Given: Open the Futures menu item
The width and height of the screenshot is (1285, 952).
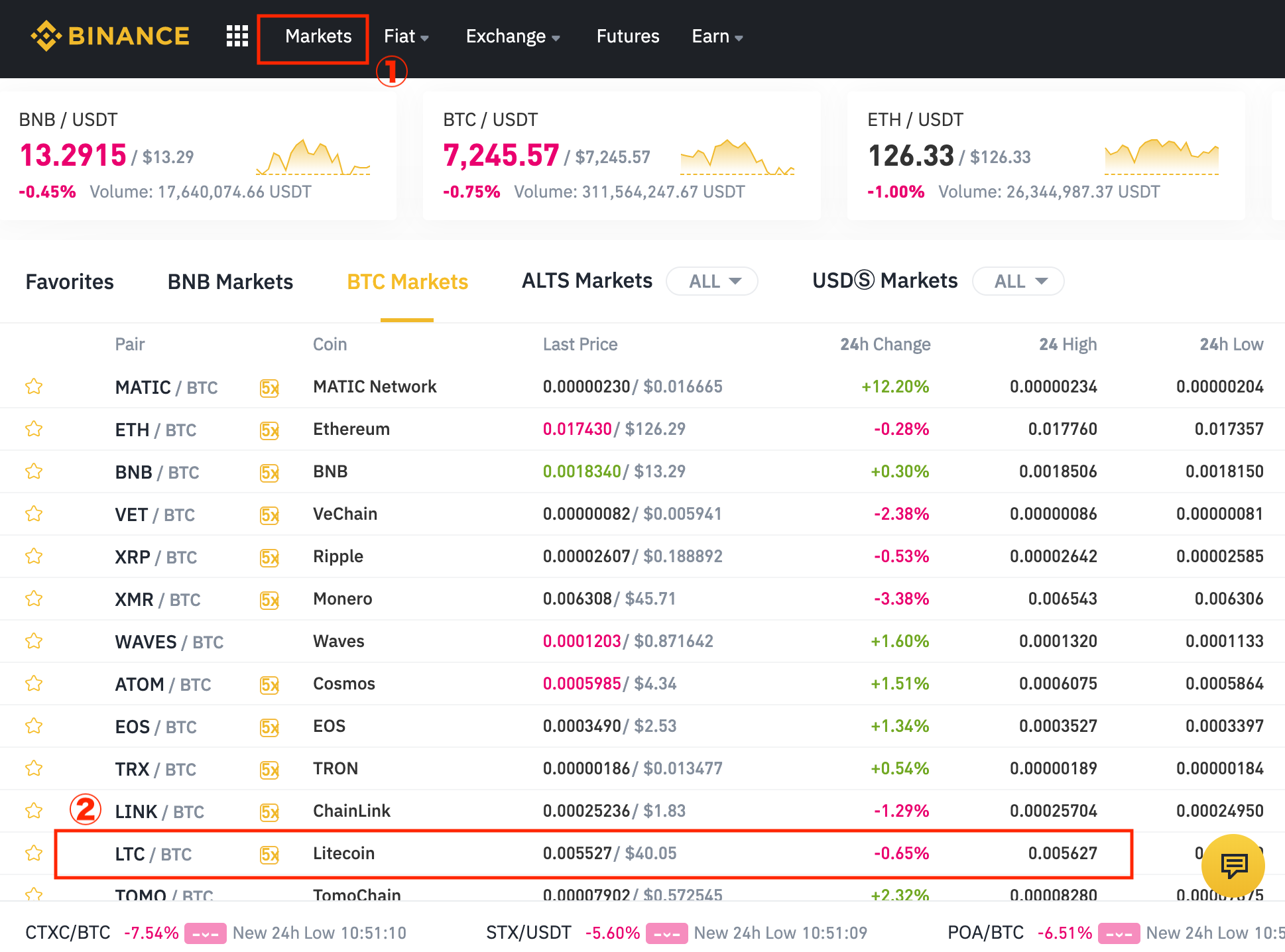Looking at the screenshot, I should [x=628, y=36].
